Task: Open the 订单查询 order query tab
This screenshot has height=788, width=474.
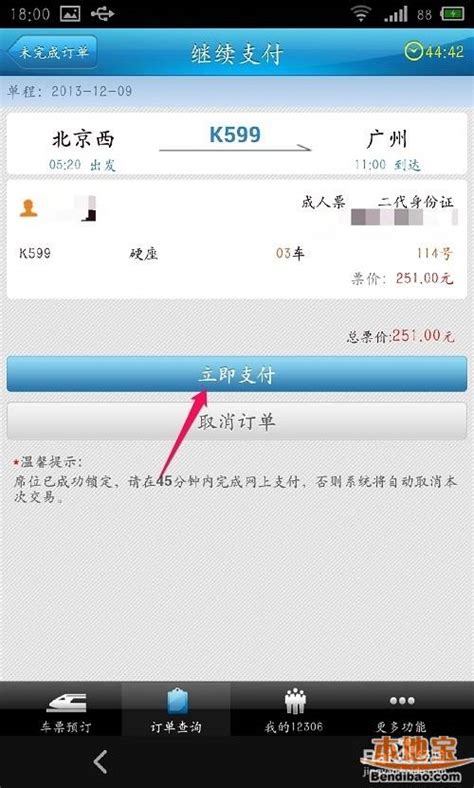Action: click(176, 709)
